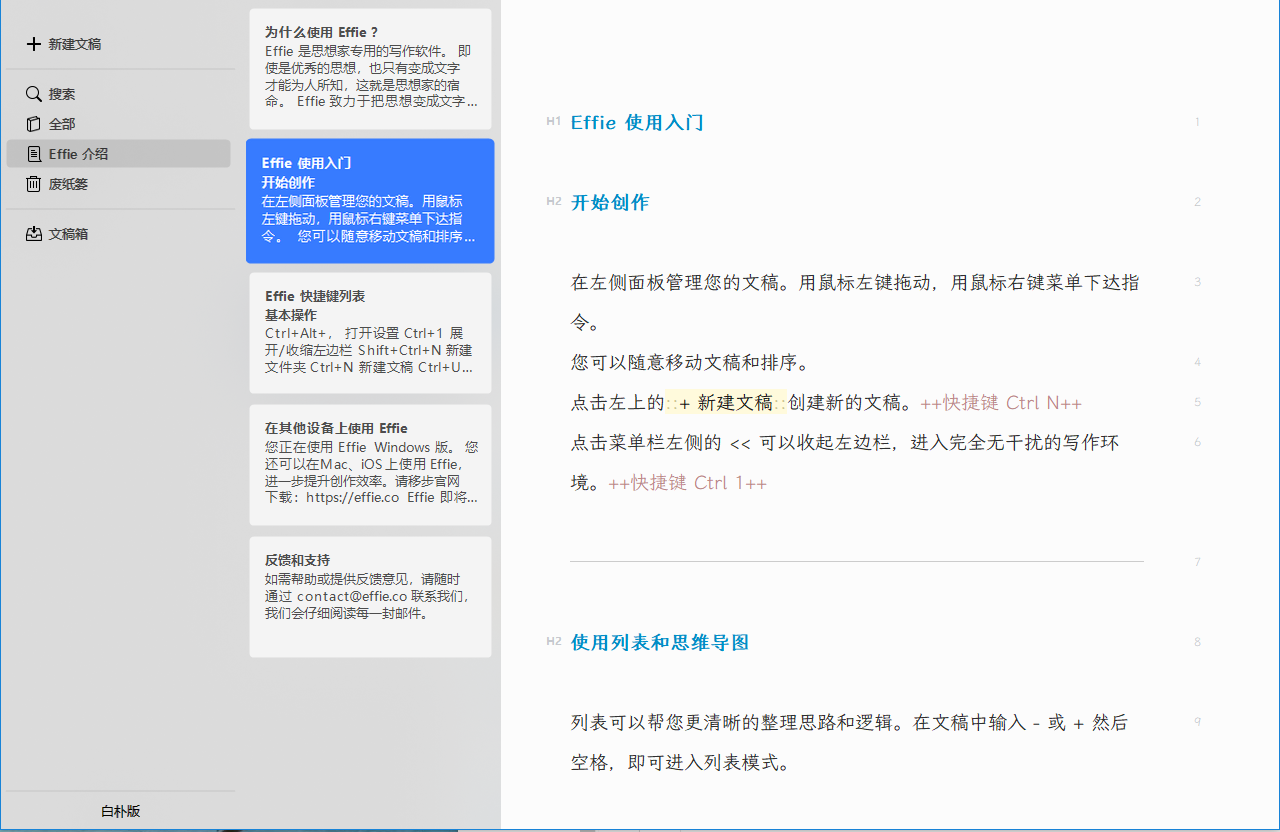Open the 废纸篓 trash icon
This screenshot has width=1280, height=832.
[x=33, y=183]
